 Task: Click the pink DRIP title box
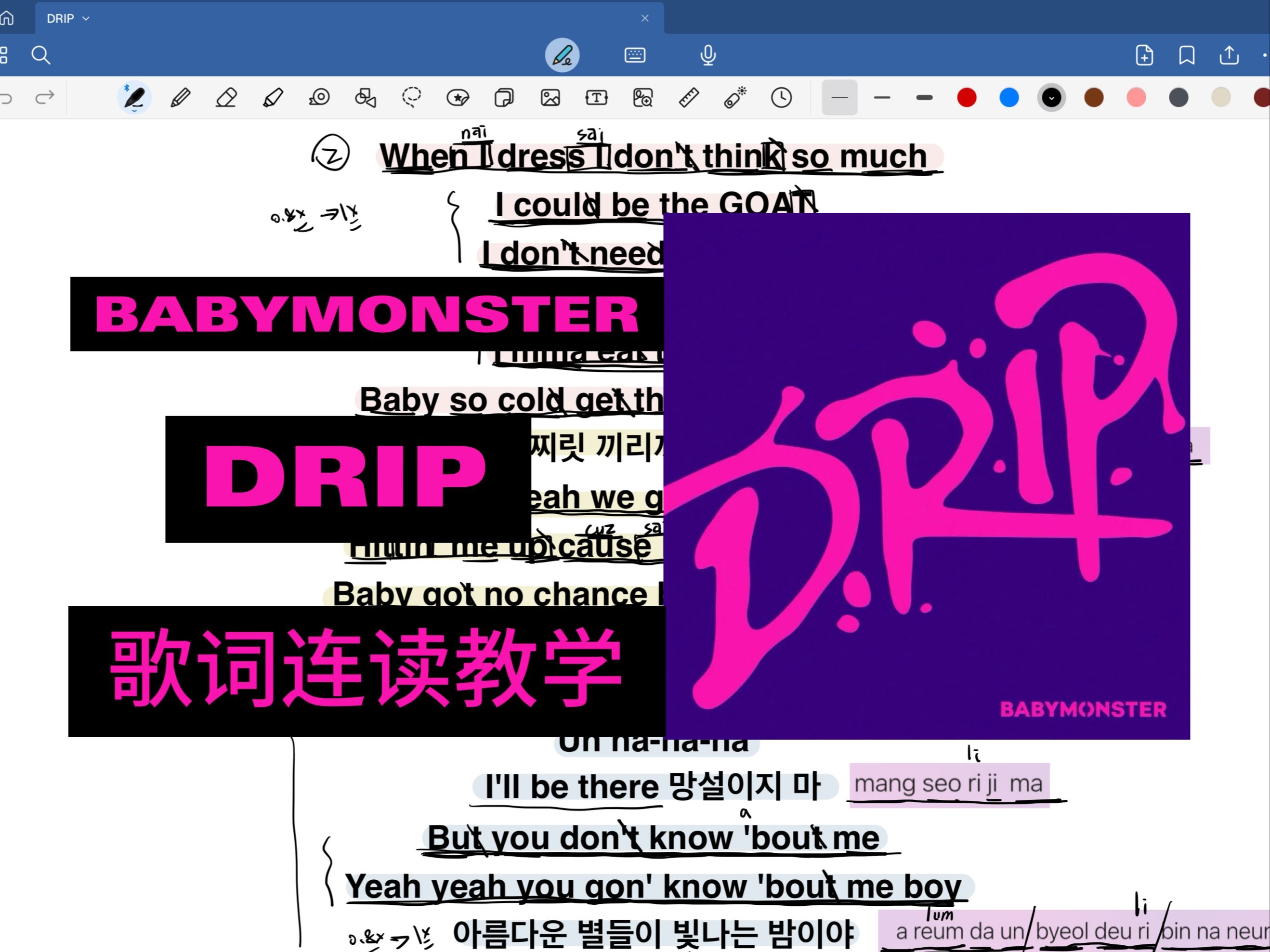(x=348, y=480)
